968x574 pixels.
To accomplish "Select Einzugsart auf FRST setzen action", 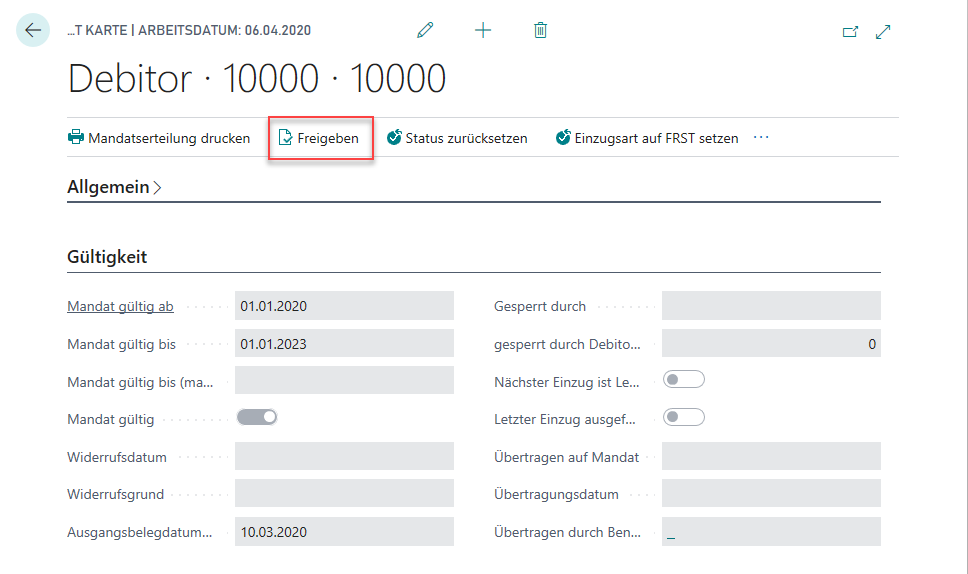I will click(656, 138).
